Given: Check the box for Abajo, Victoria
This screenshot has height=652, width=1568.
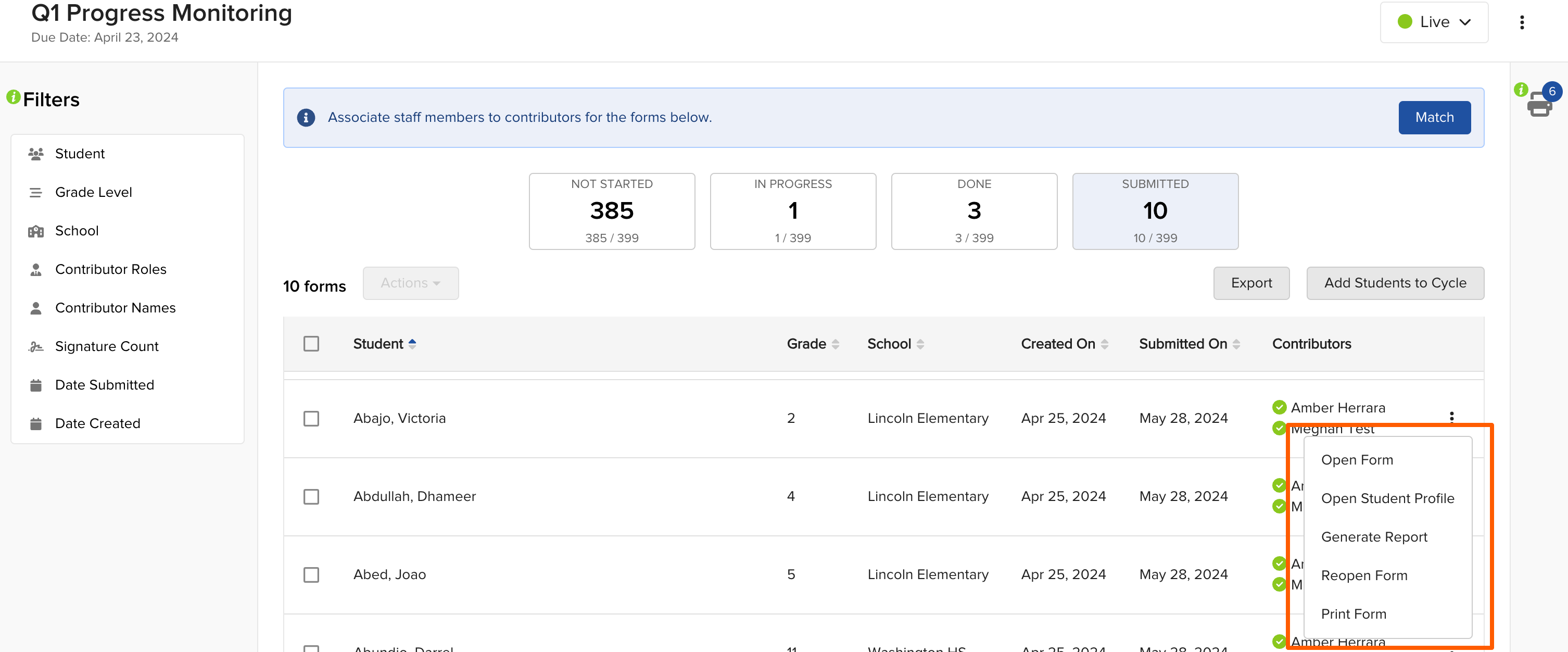Looking at the screenshot, I should pyautogui.click(x=311, y=419).
